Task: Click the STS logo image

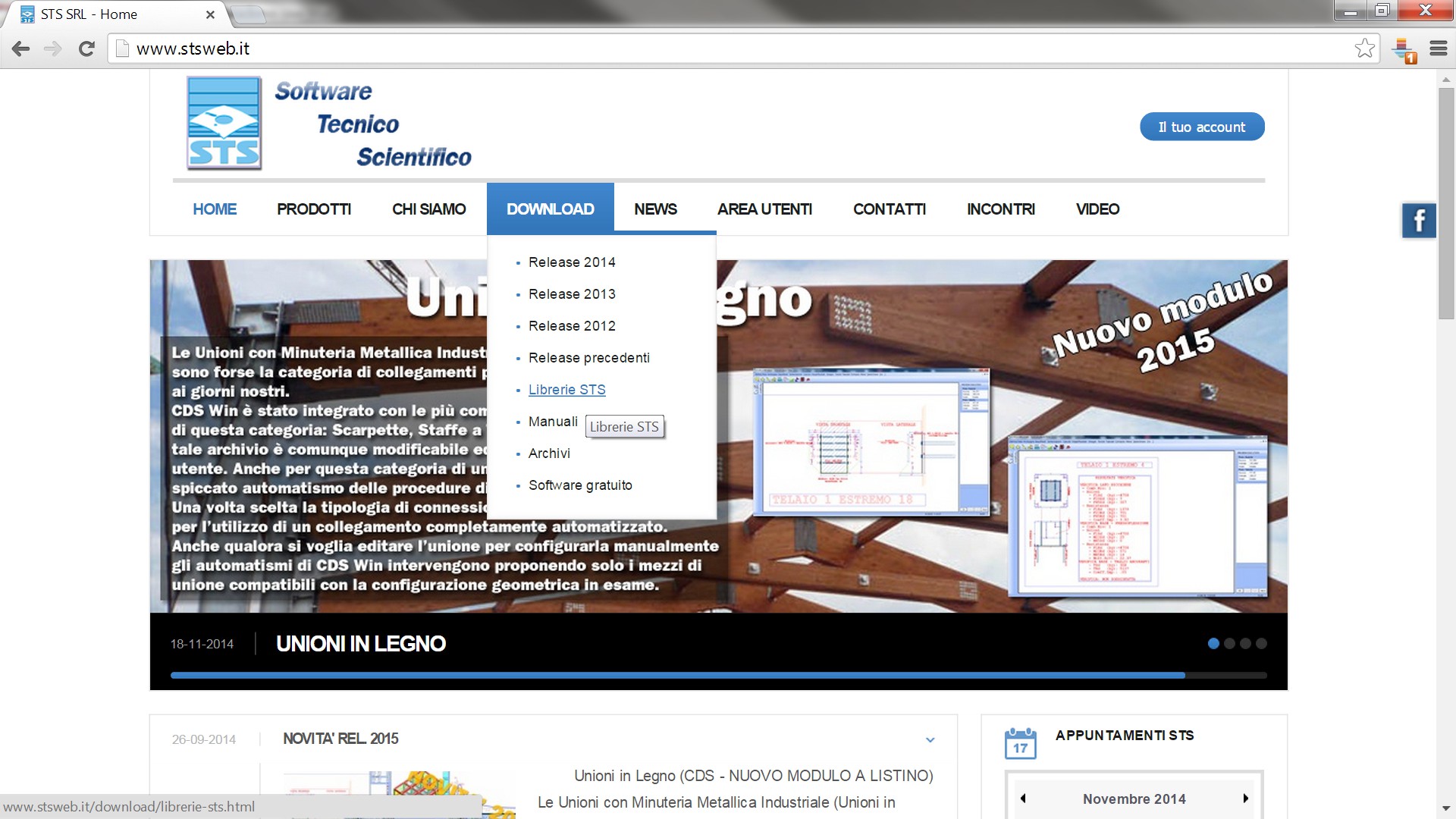Action: tap(224, 123)
